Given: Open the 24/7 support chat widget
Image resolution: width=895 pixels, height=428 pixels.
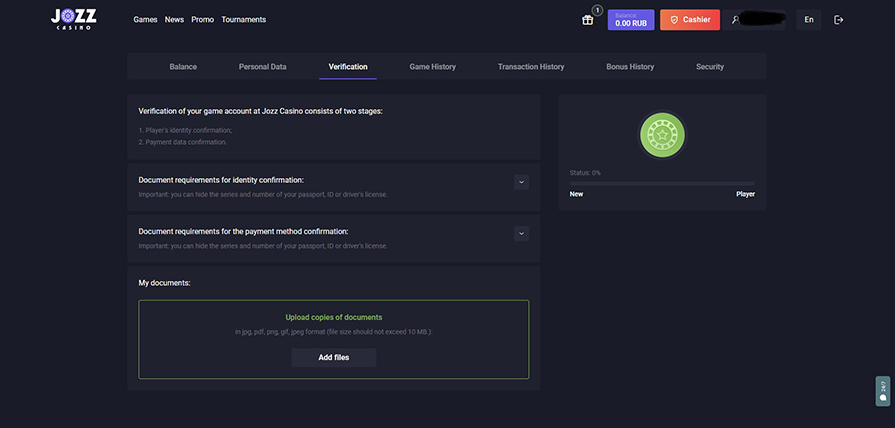Looking at the screenshot, I should tap(882, 390).
